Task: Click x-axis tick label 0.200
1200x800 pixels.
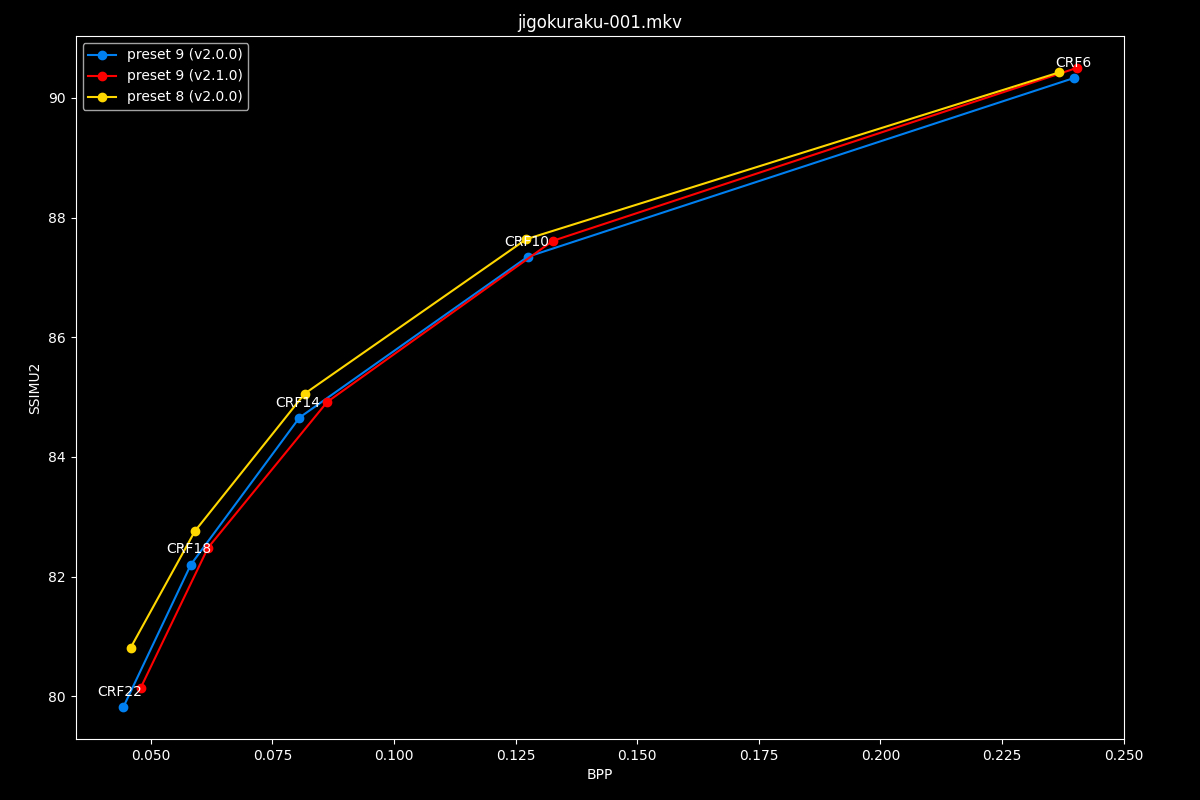Action: (x=880, y=756)
